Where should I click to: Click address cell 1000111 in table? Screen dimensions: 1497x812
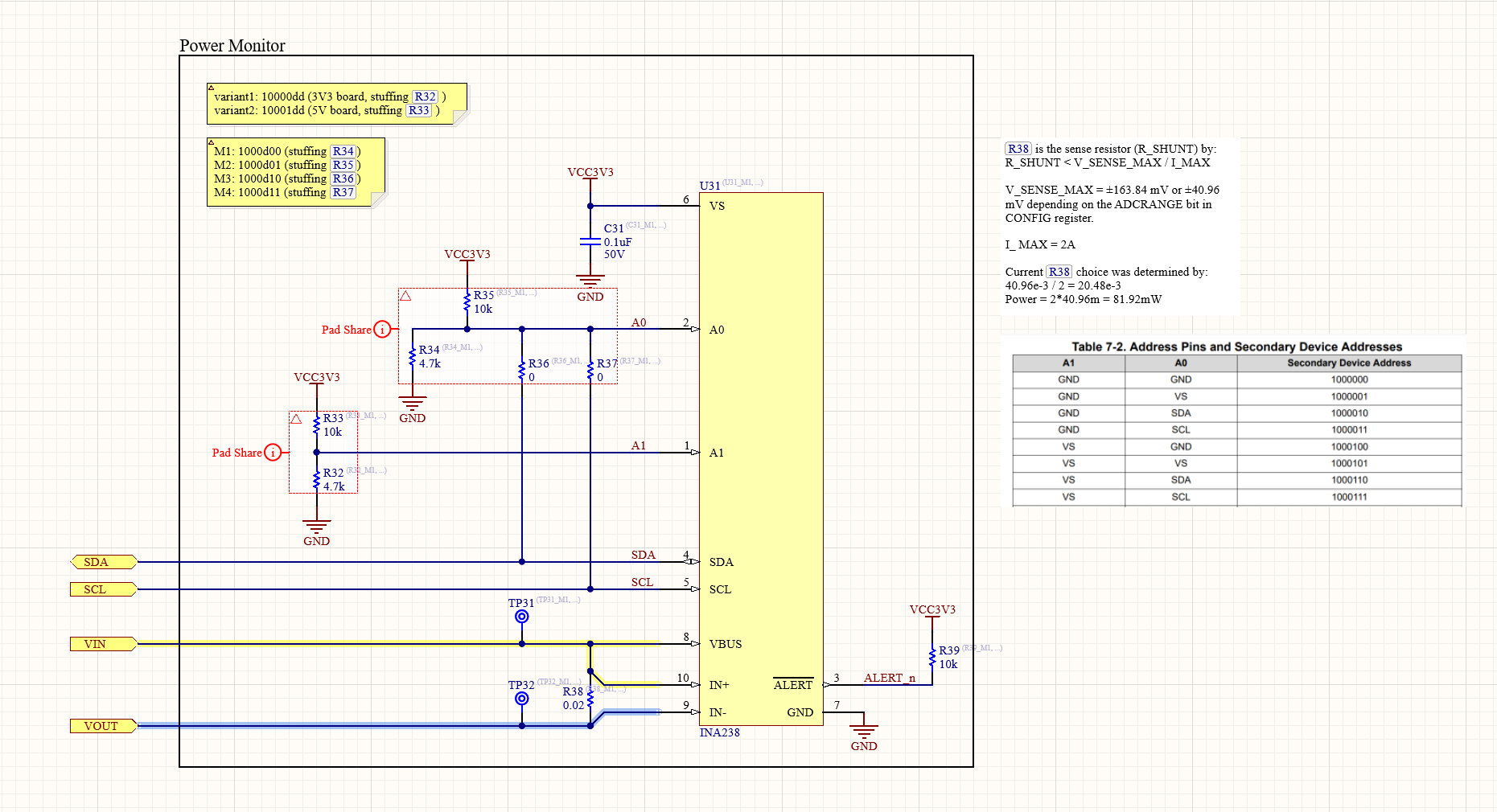click(1349, 497)
